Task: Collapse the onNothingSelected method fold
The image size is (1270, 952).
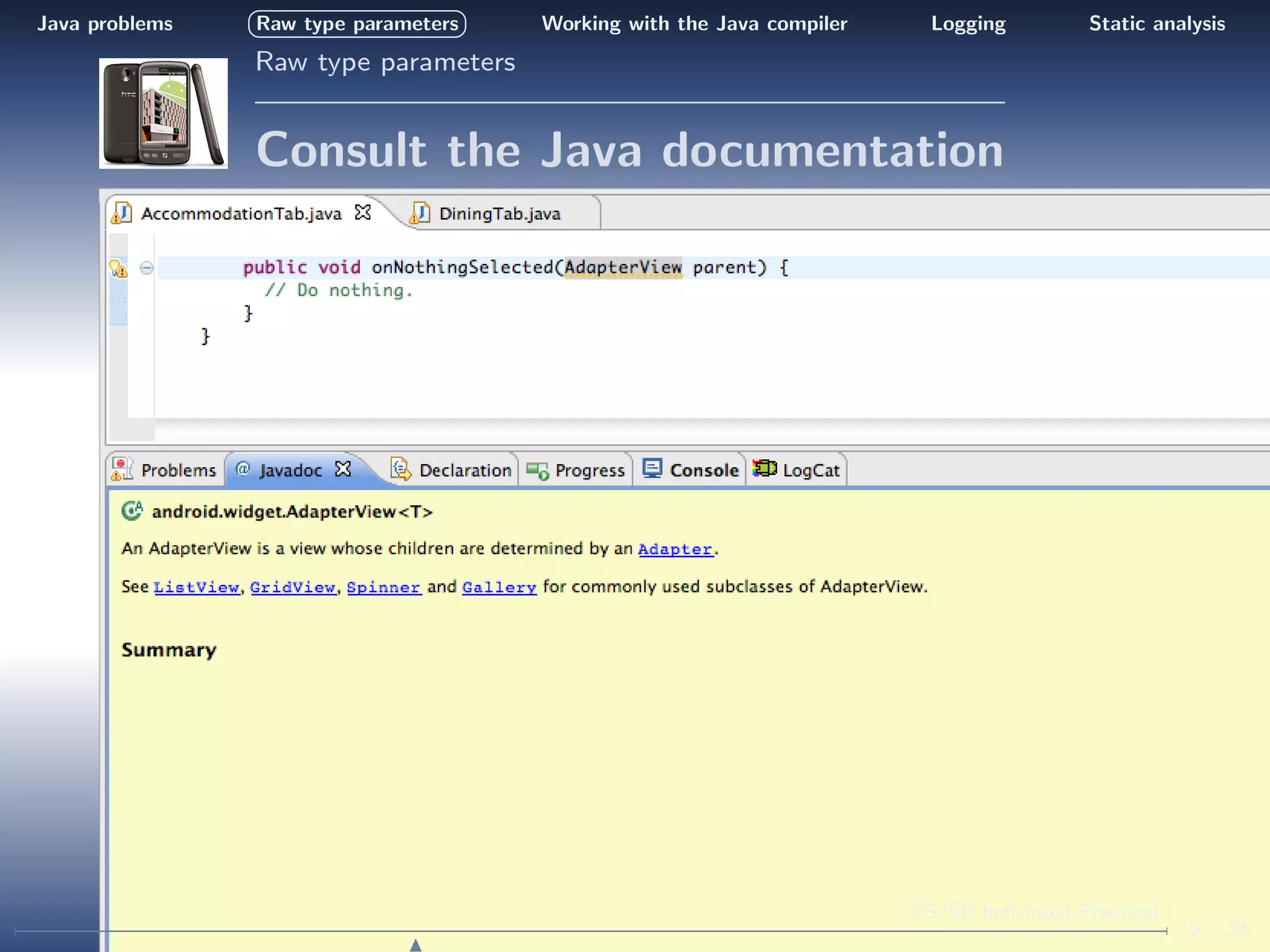Action: tap(146, 268)
